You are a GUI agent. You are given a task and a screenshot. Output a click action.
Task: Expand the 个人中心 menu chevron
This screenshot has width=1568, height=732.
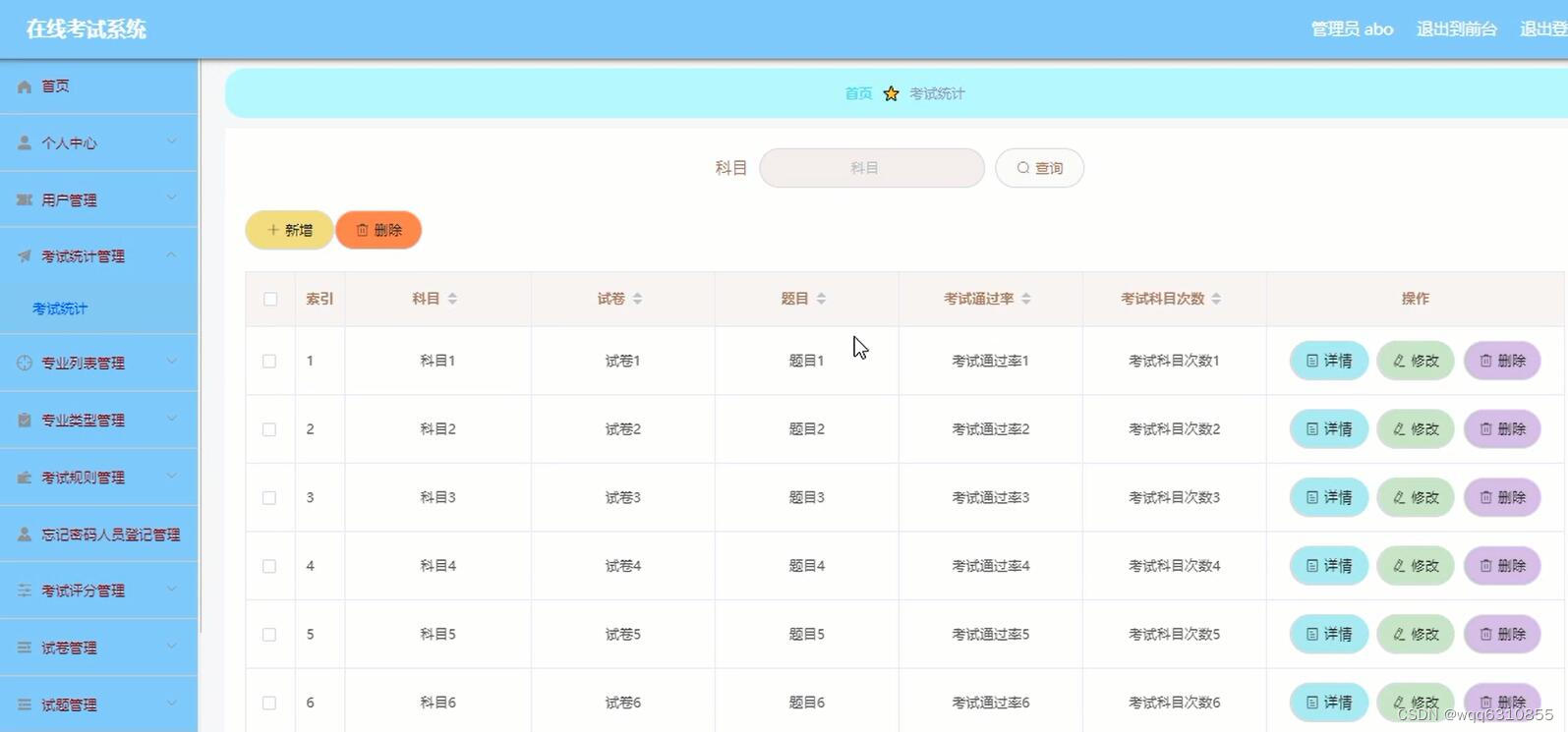(172, 141)
